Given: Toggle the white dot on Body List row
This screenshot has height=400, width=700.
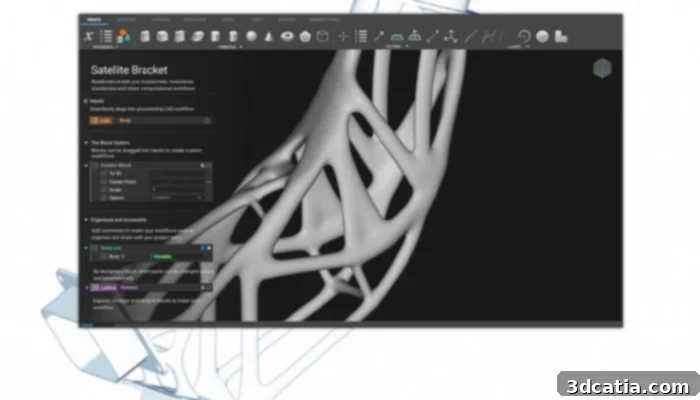Looking at the screenshot, I should tap(209, 248).
